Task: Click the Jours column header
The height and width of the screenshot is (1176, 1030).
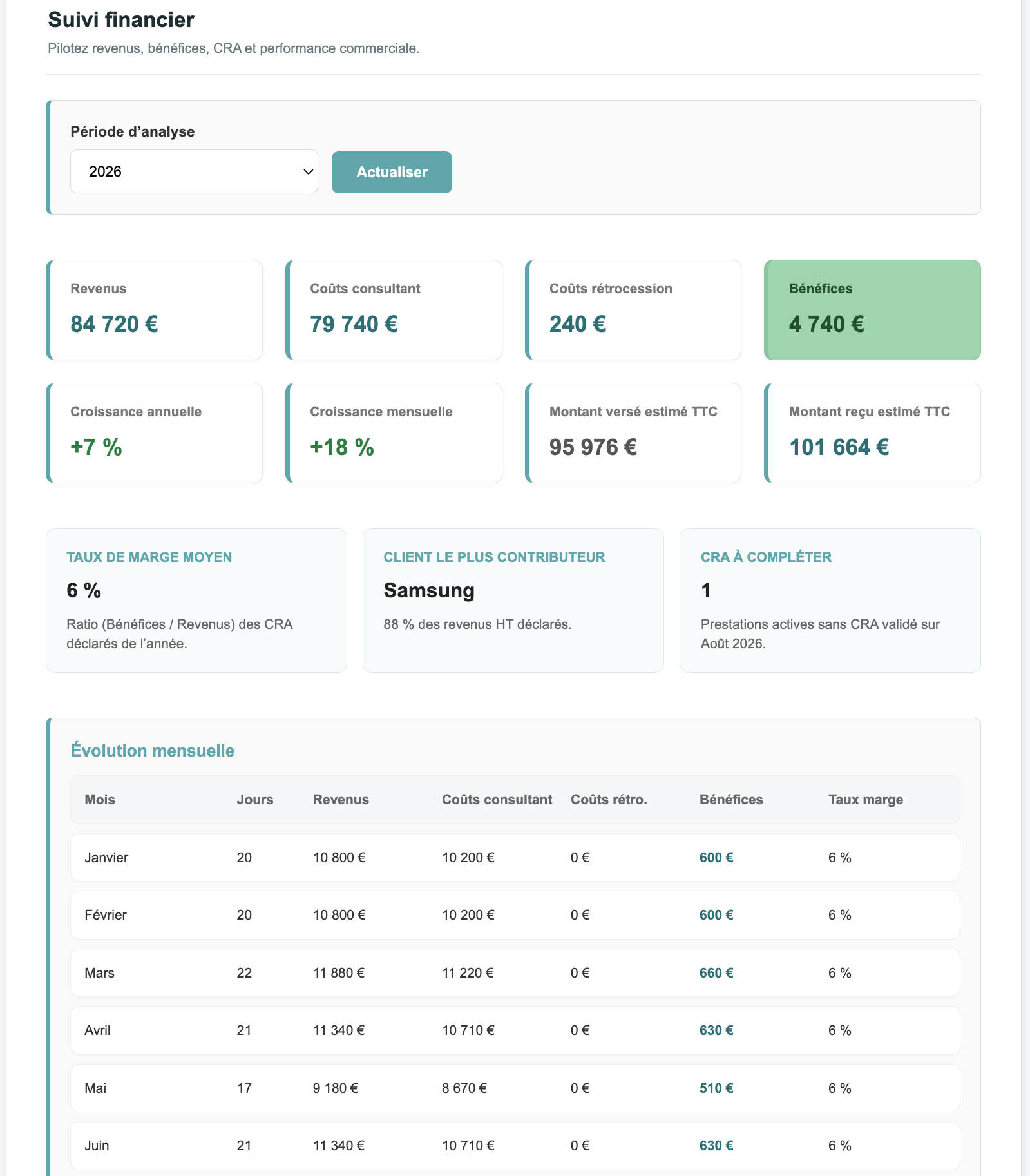Action: point(255,800)
